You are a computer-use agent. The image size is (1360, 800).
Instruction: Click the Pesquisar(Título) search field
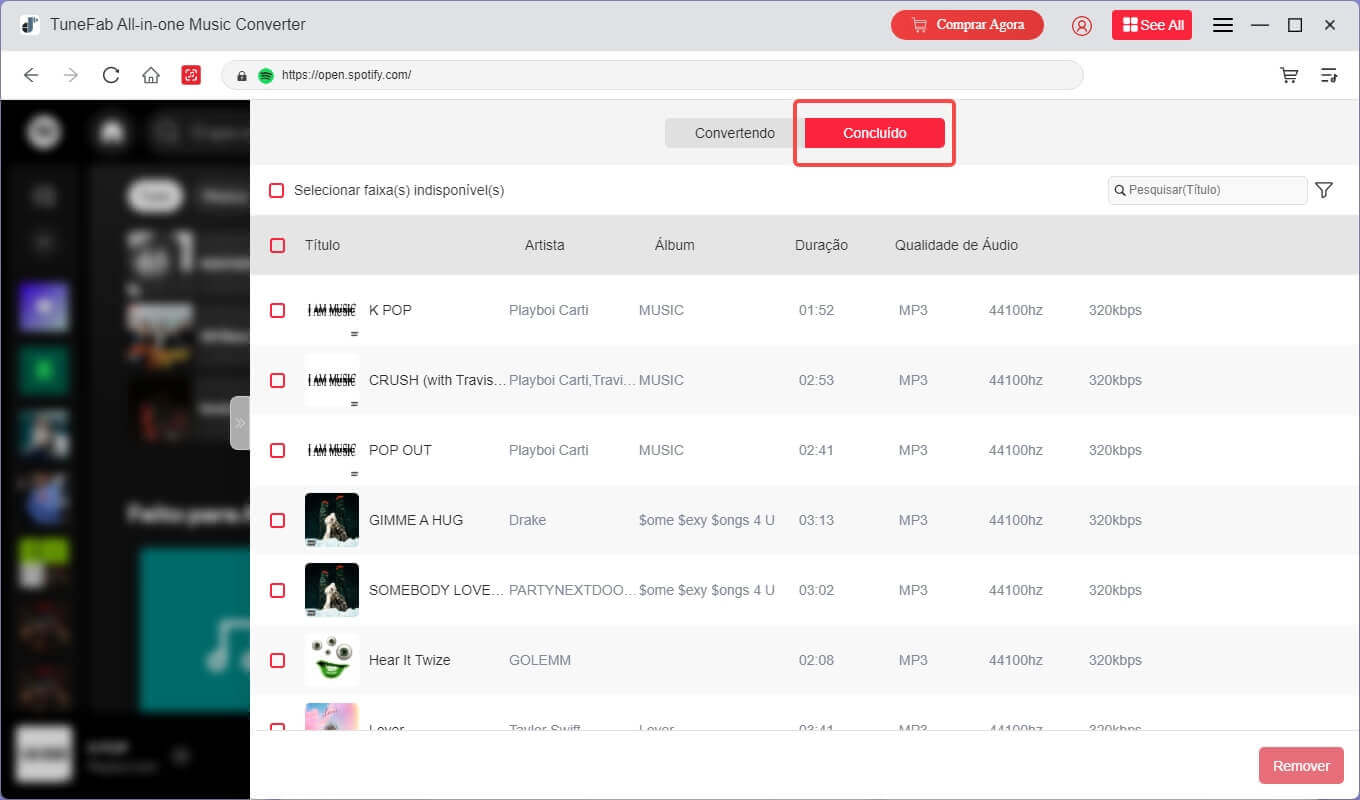point(1207,190)
